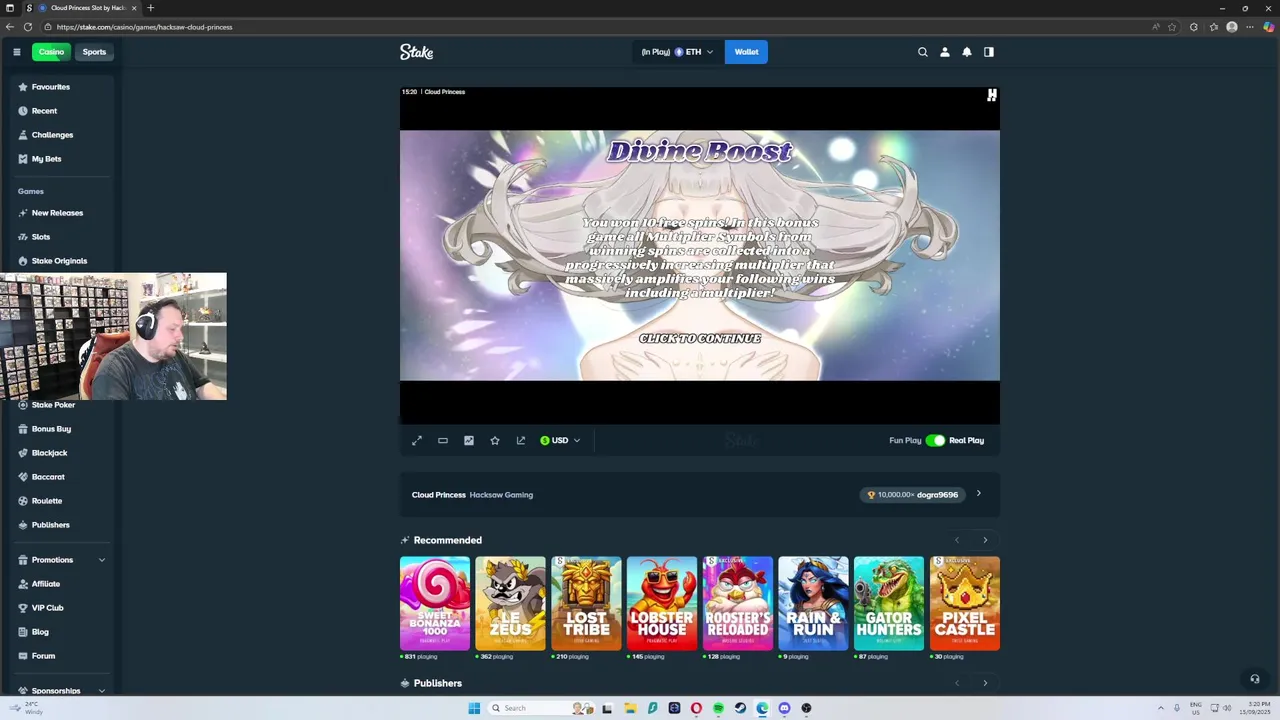
Task: Show next Recommended games arrow
Action: pos(985,540)
